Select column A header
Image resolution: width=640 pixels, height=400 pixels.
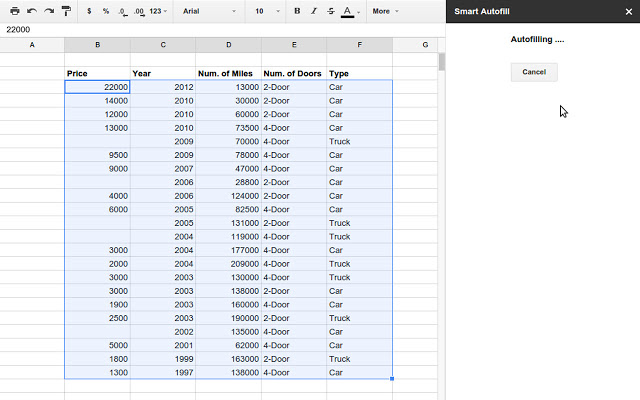pos(32,45)
